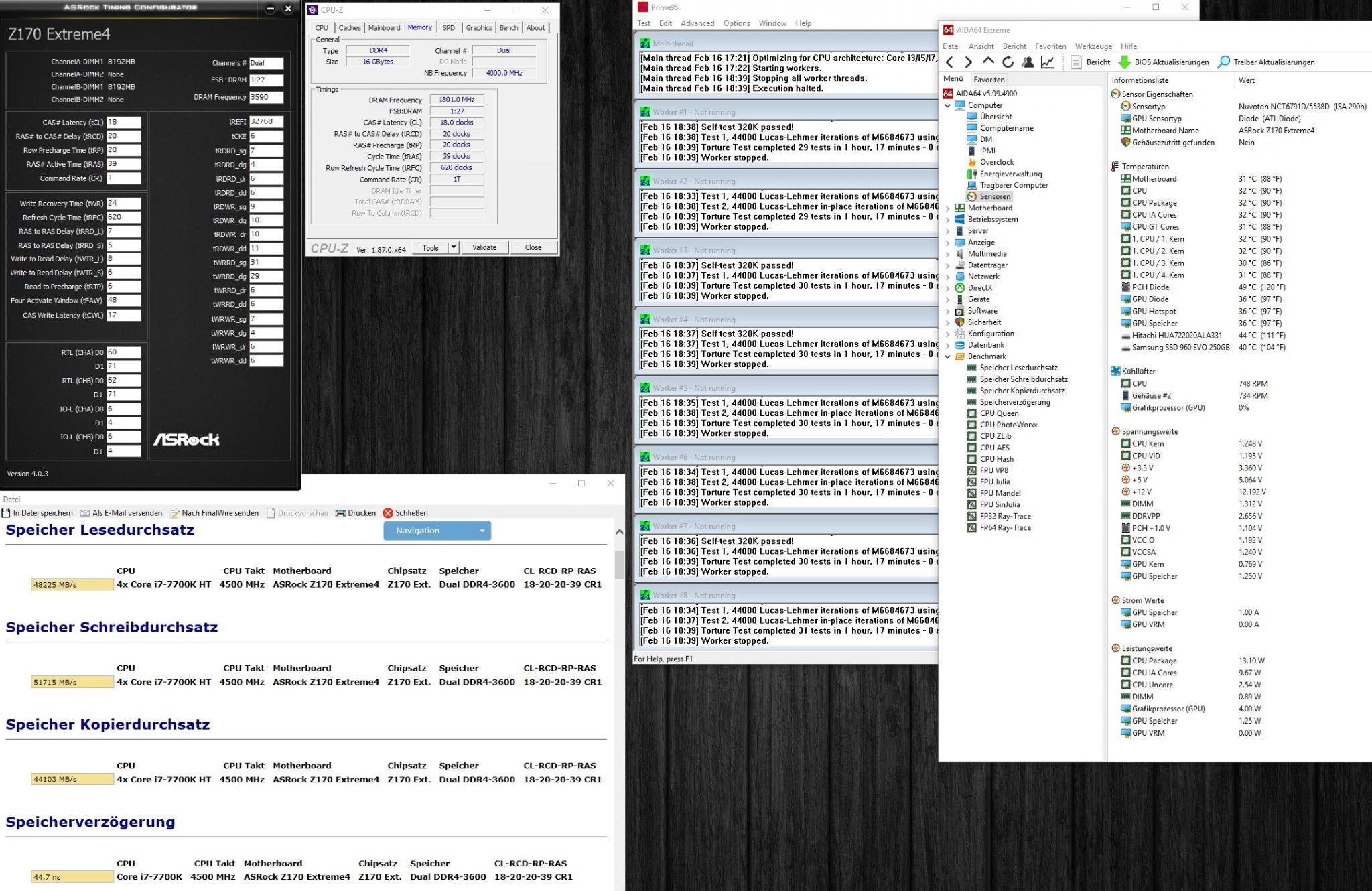
Task: Click Nach FinalWire senden icon
Action: [175, 513]
